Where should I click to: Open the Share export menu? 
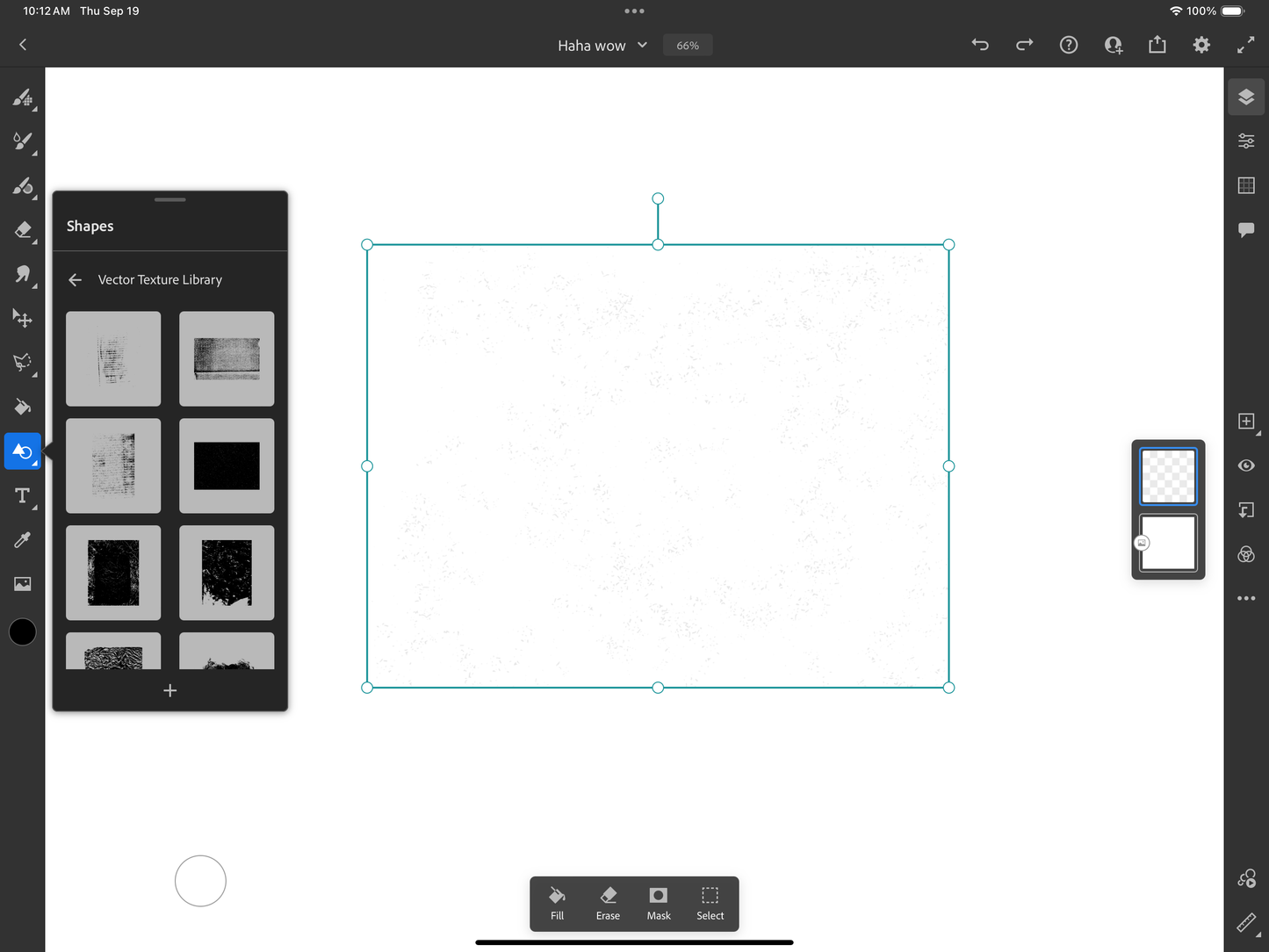(x=1157, y=45)
